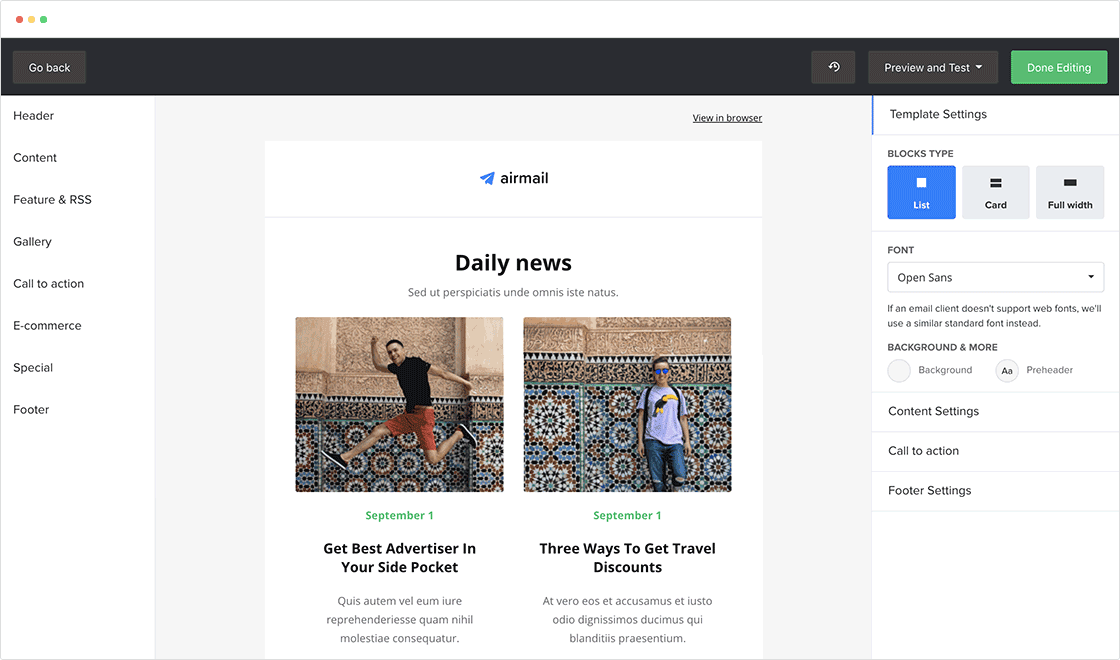Viewport: 1120px width, 660px height.
Task: Click the Done Editing button
Action: point(1058,67)
